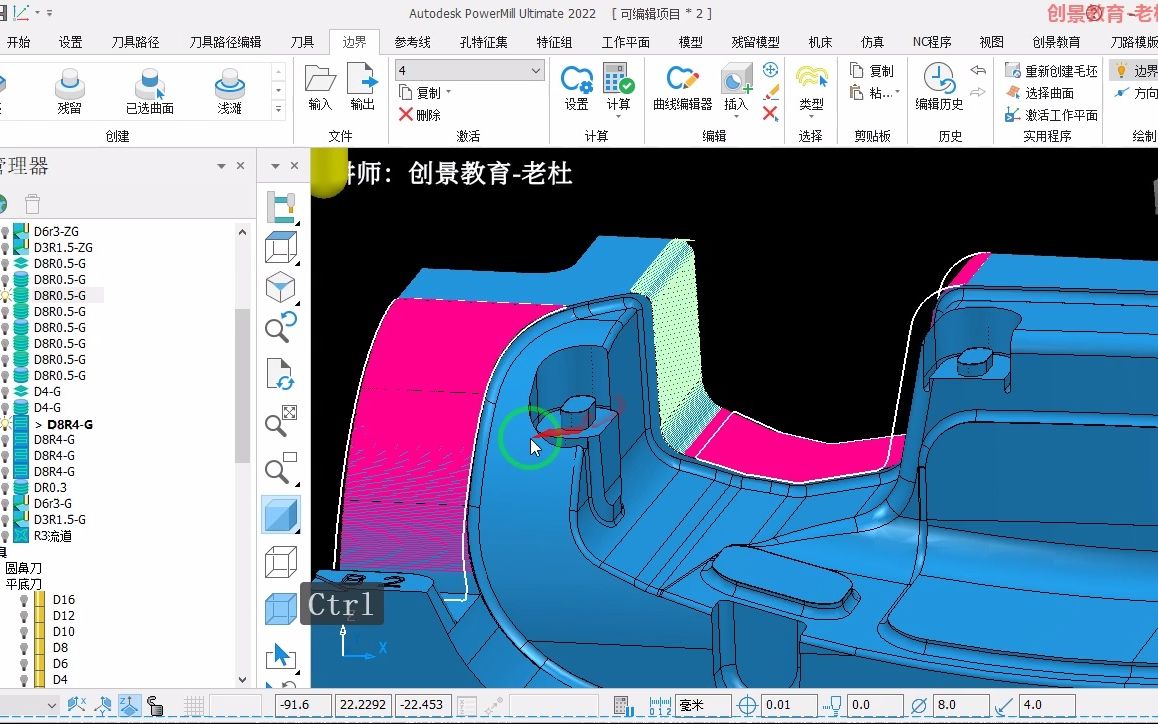Switch to the NC程序 tab
The image size is (1158, 724).
(931, 42)
